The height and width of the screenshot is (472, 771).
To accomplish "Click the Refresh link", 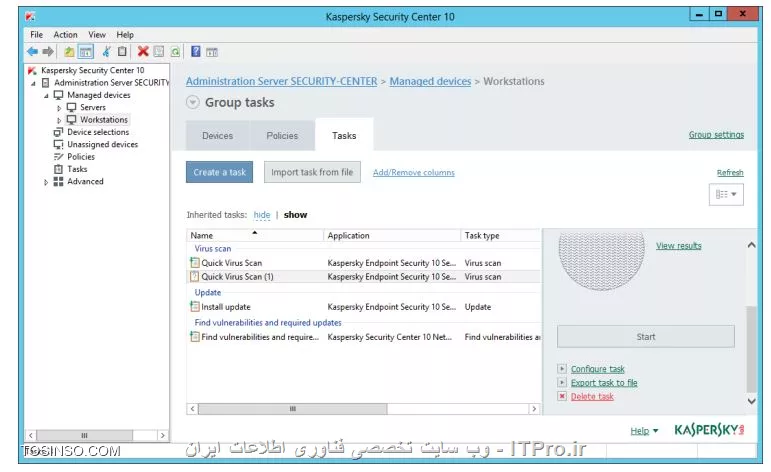I will point(730,173).
